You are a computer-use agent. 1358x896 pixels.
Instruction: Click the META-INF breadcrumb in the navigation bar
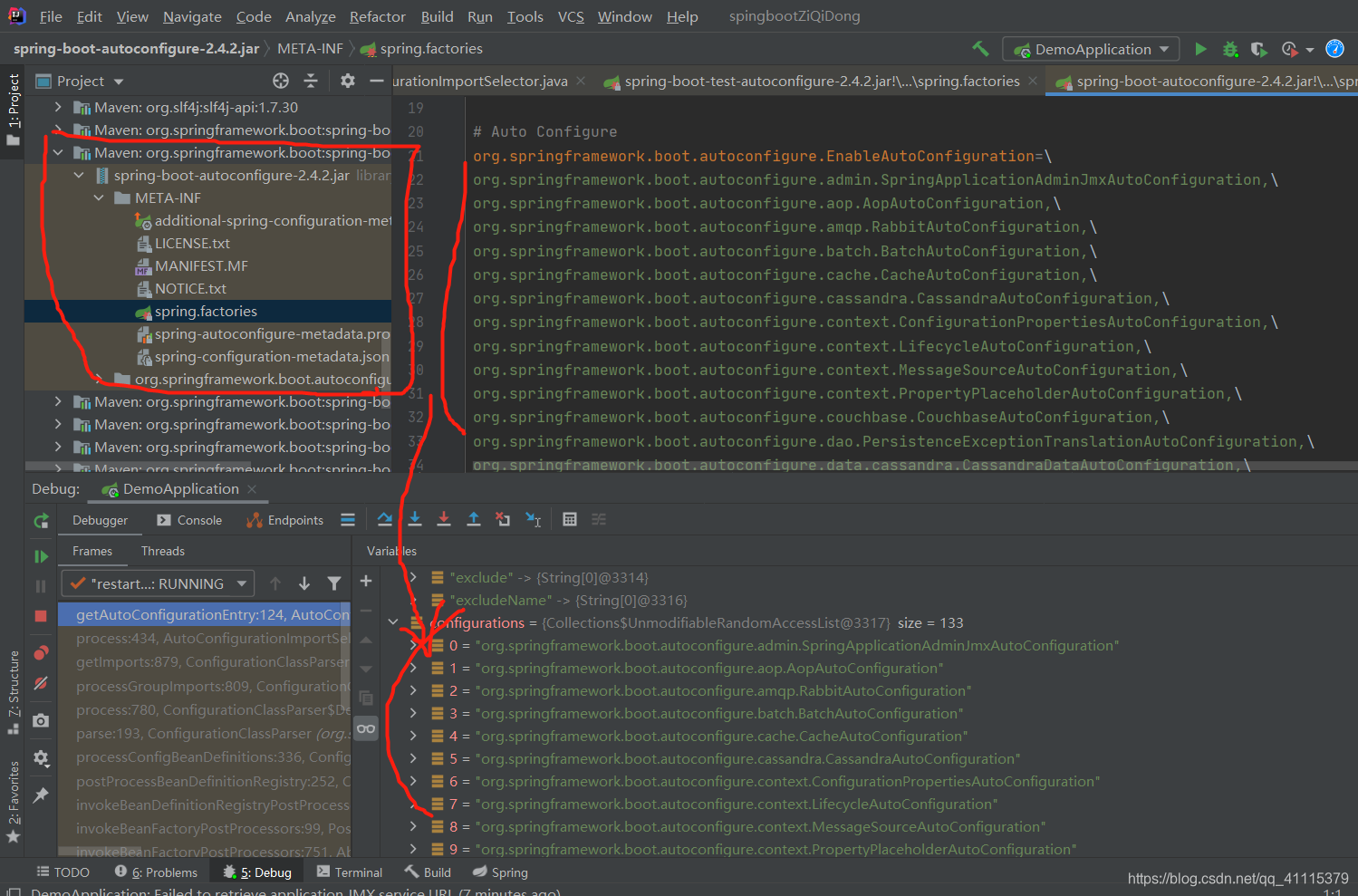(x=310, y=49)
